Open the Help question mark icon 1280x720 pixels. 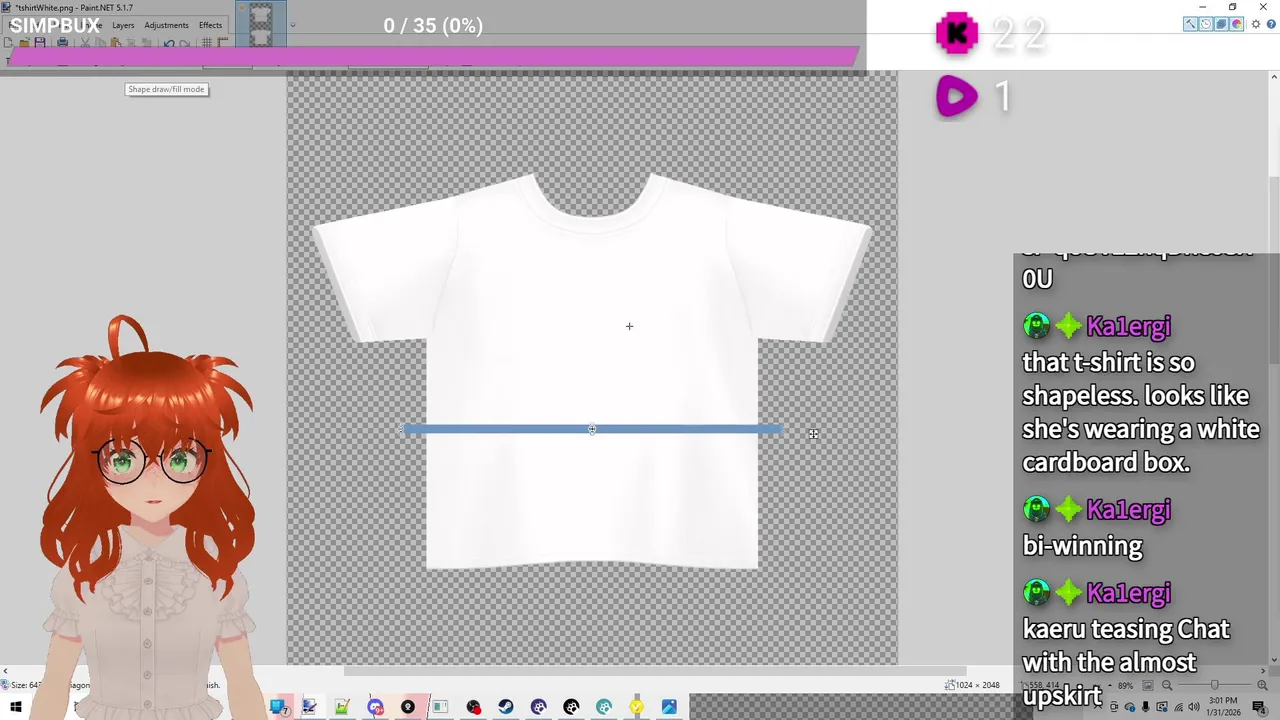(x=1271, y=24)
